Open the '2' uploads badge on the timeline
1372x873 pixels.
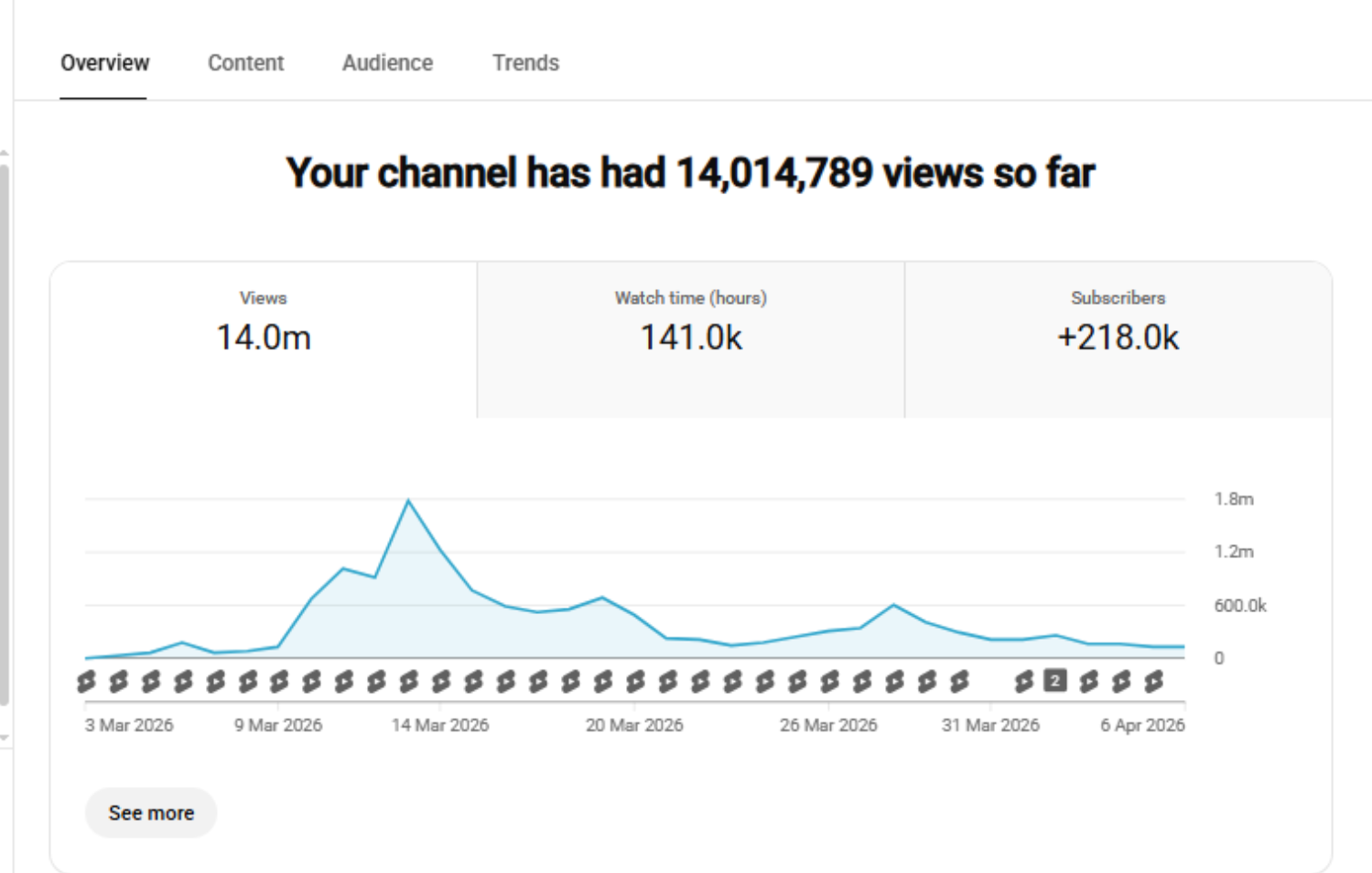(1055, 681)
